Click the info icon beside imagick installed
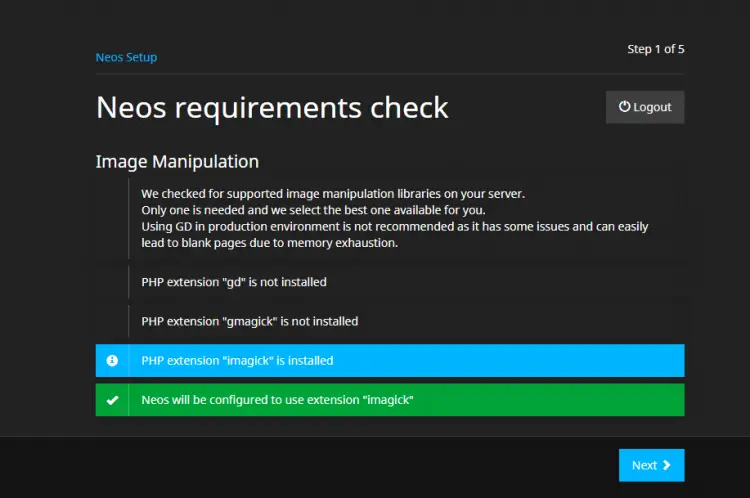 (x=112, y=360)
